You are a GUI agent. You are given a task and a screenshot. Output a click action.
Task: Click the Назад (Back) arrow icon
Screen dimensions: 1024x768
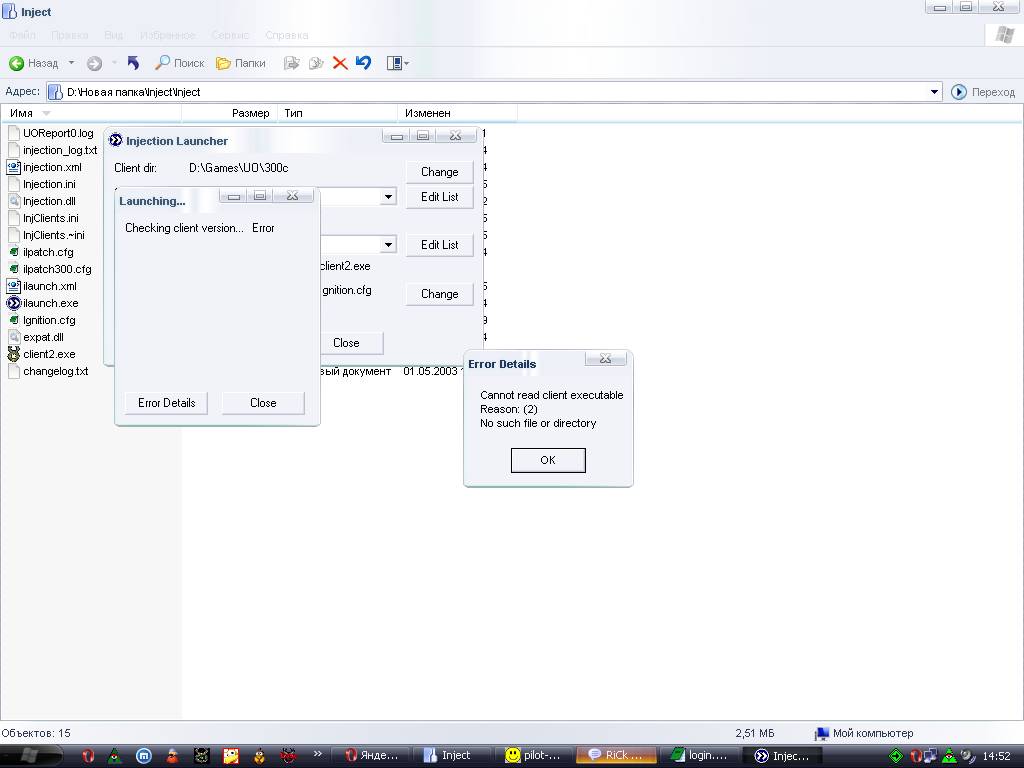coord(17,63)
